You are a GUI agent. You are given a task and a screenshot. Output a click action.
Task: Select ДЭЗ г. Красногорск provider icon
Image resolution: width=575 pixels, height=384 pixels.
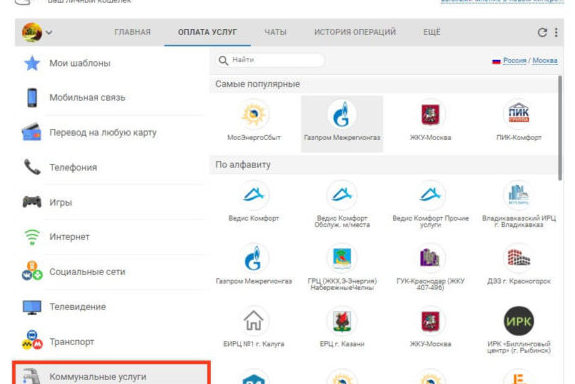[519, 258]
